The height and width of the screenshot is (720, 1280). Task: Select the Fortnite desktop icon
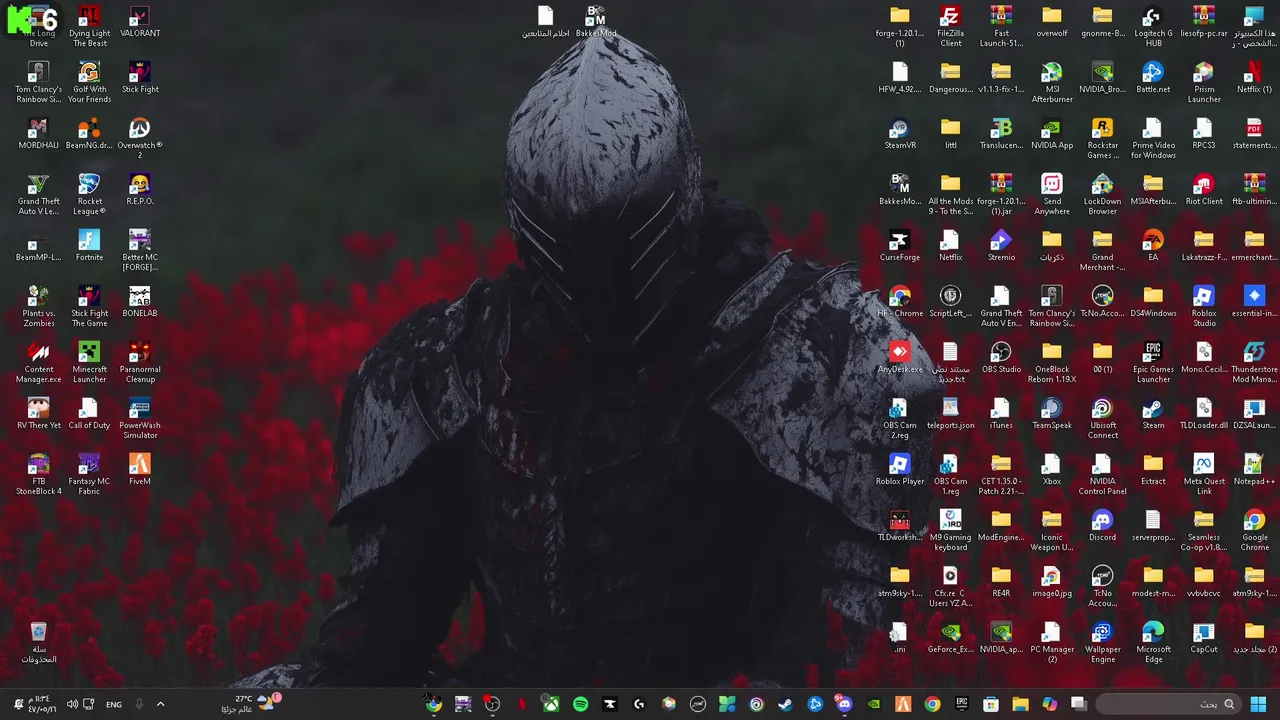(89, 247)
